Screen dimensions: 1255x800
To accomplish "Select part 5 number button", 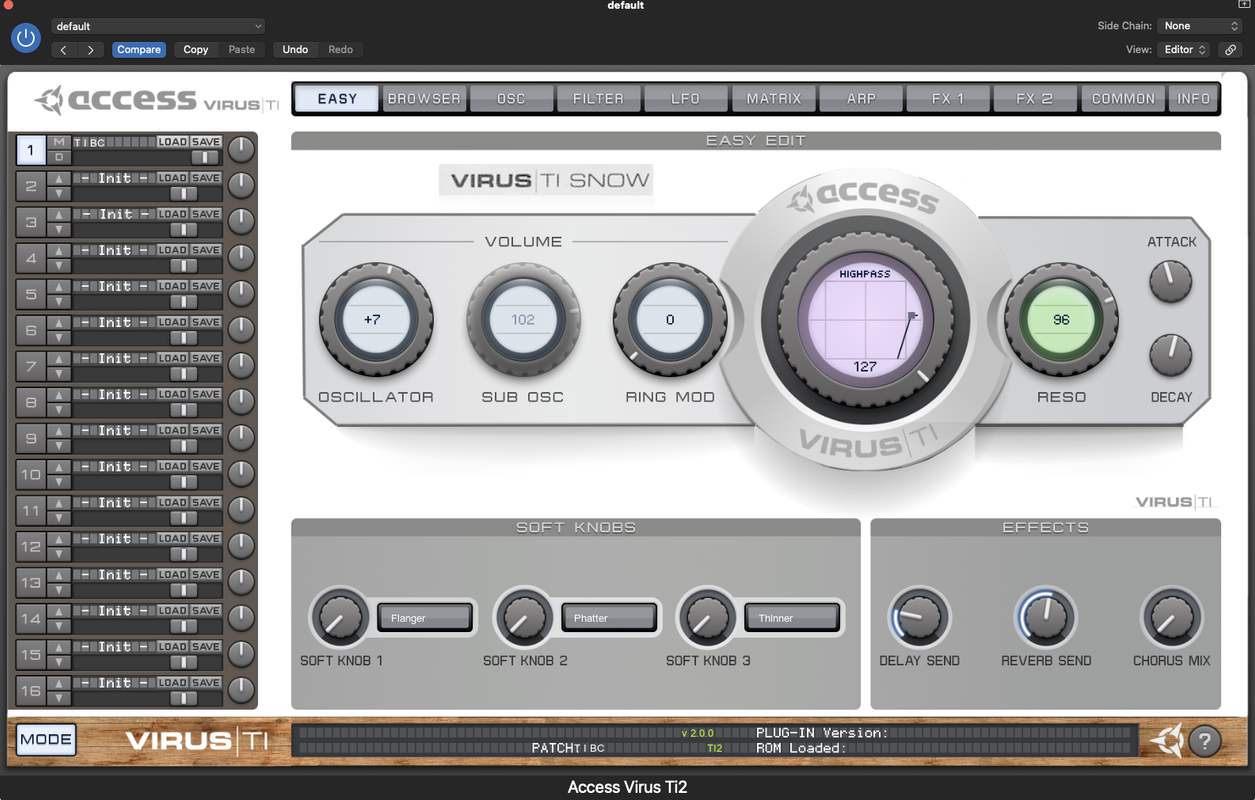I will [31, 294].
